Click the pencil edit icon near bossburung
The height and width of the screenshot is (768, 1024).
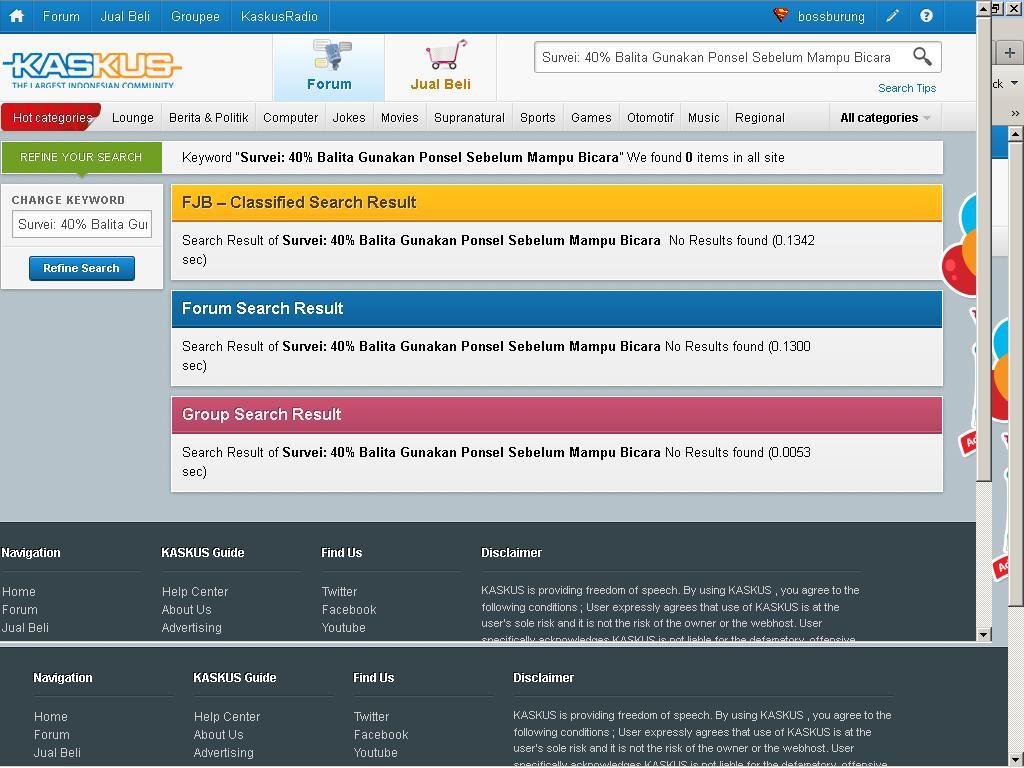pyautogui.click(x=892, y=16)
